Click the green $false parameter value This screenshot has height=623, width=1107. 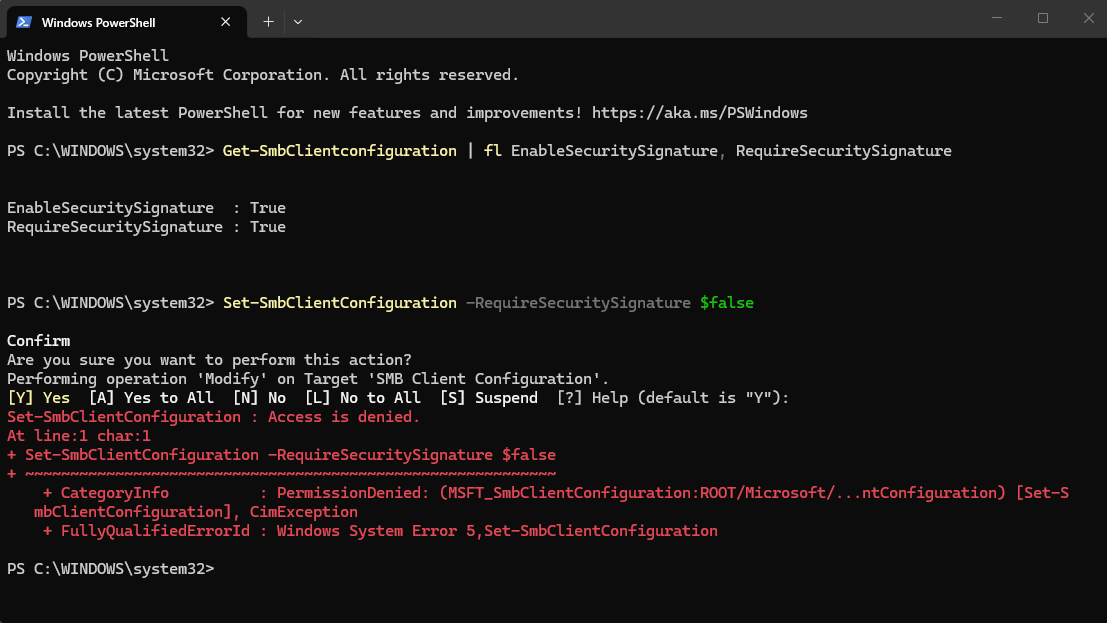point(727,303)
